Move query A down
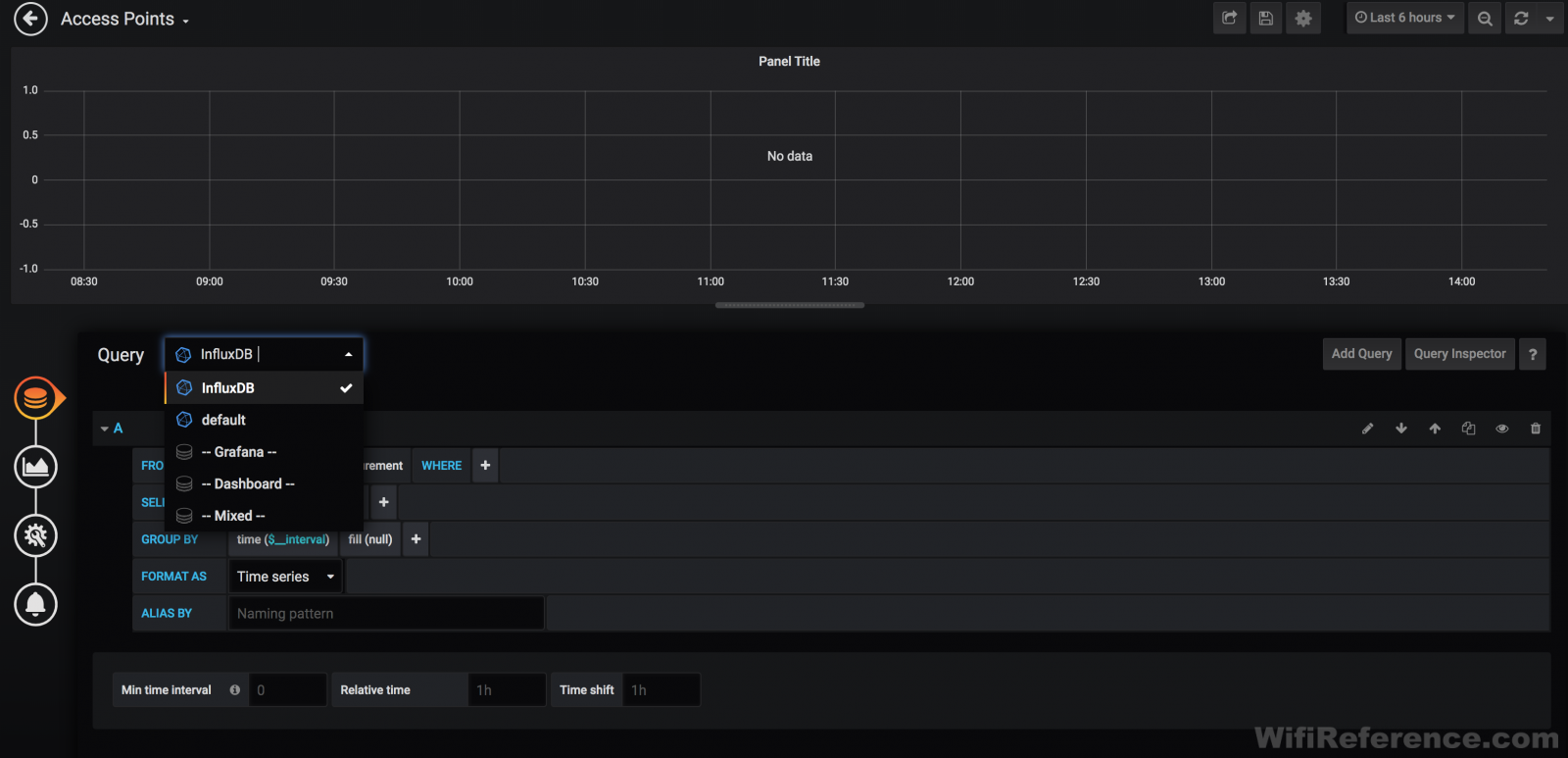This screenshot has width=1568, height=758. click(1401, 429)
